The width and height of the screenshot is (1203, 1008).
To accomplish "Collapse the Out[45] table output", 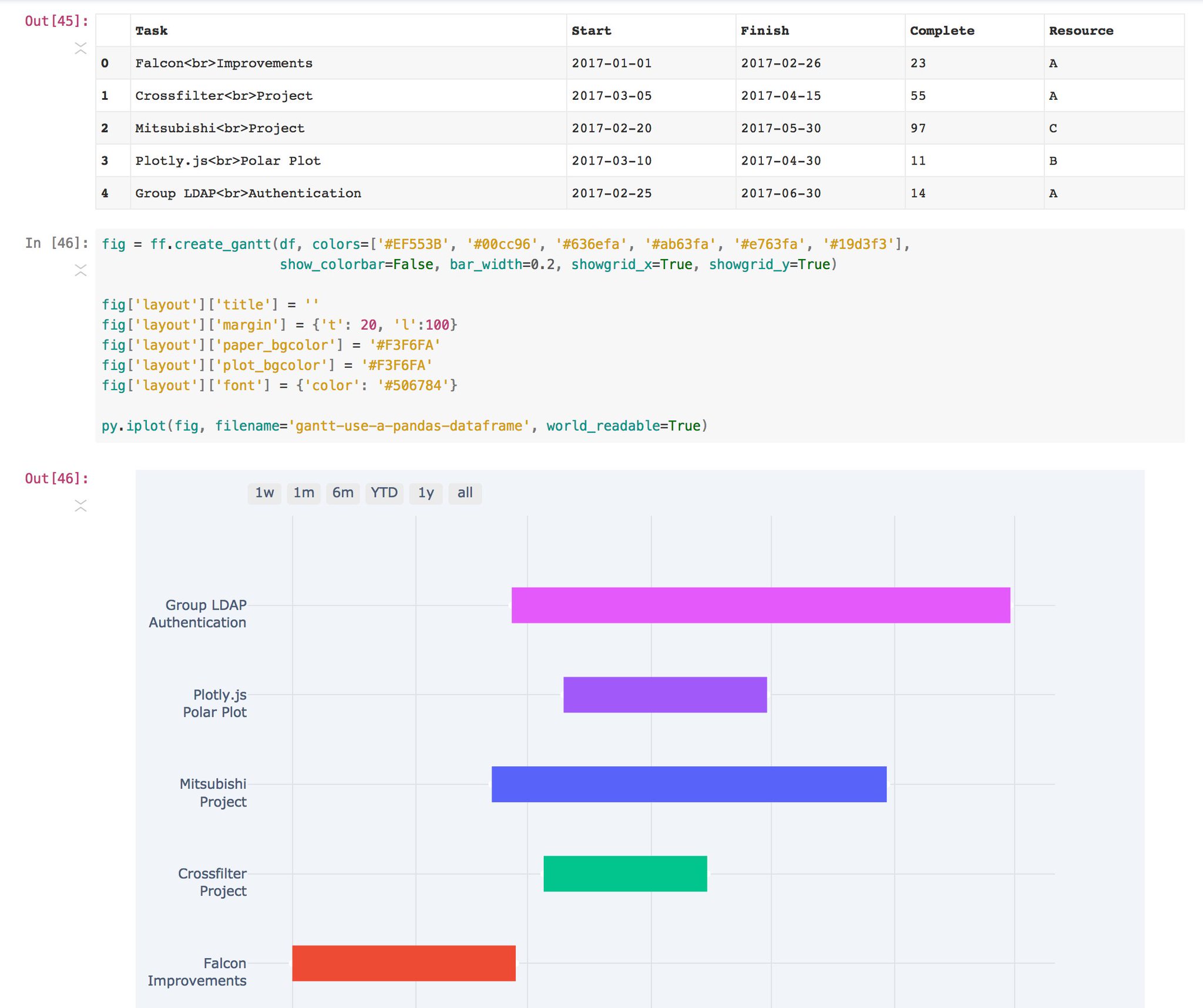I will (80, 48).
